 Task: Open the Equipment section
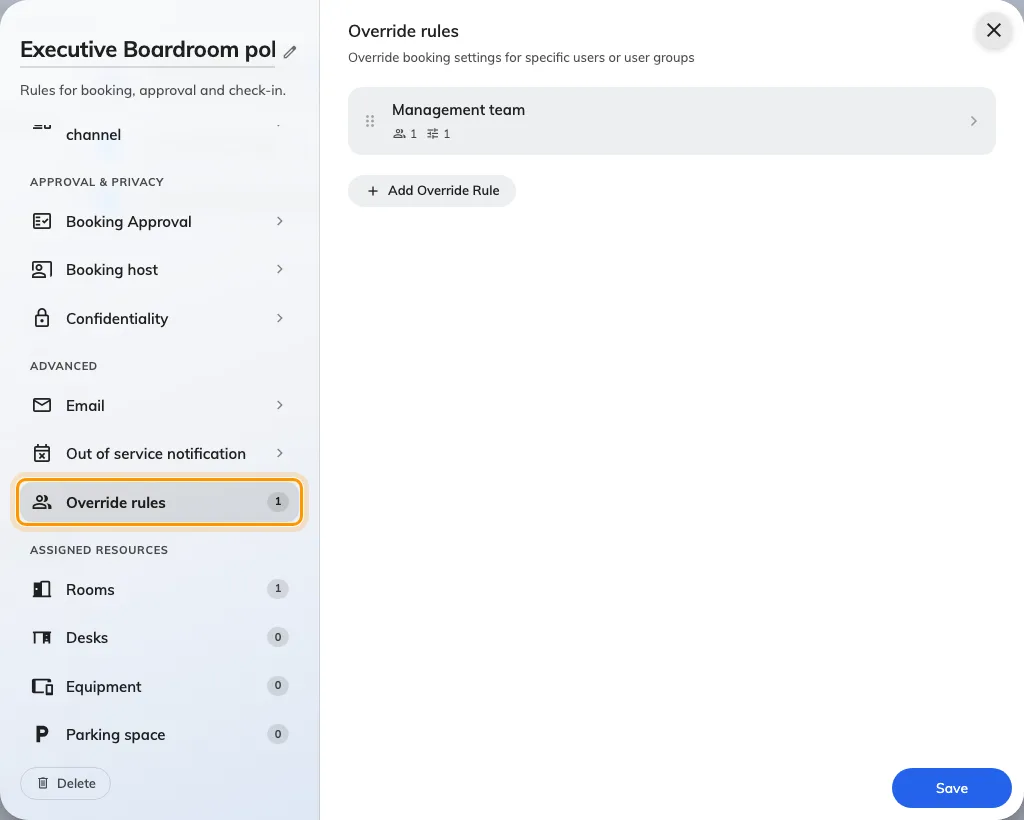point(159,686)
